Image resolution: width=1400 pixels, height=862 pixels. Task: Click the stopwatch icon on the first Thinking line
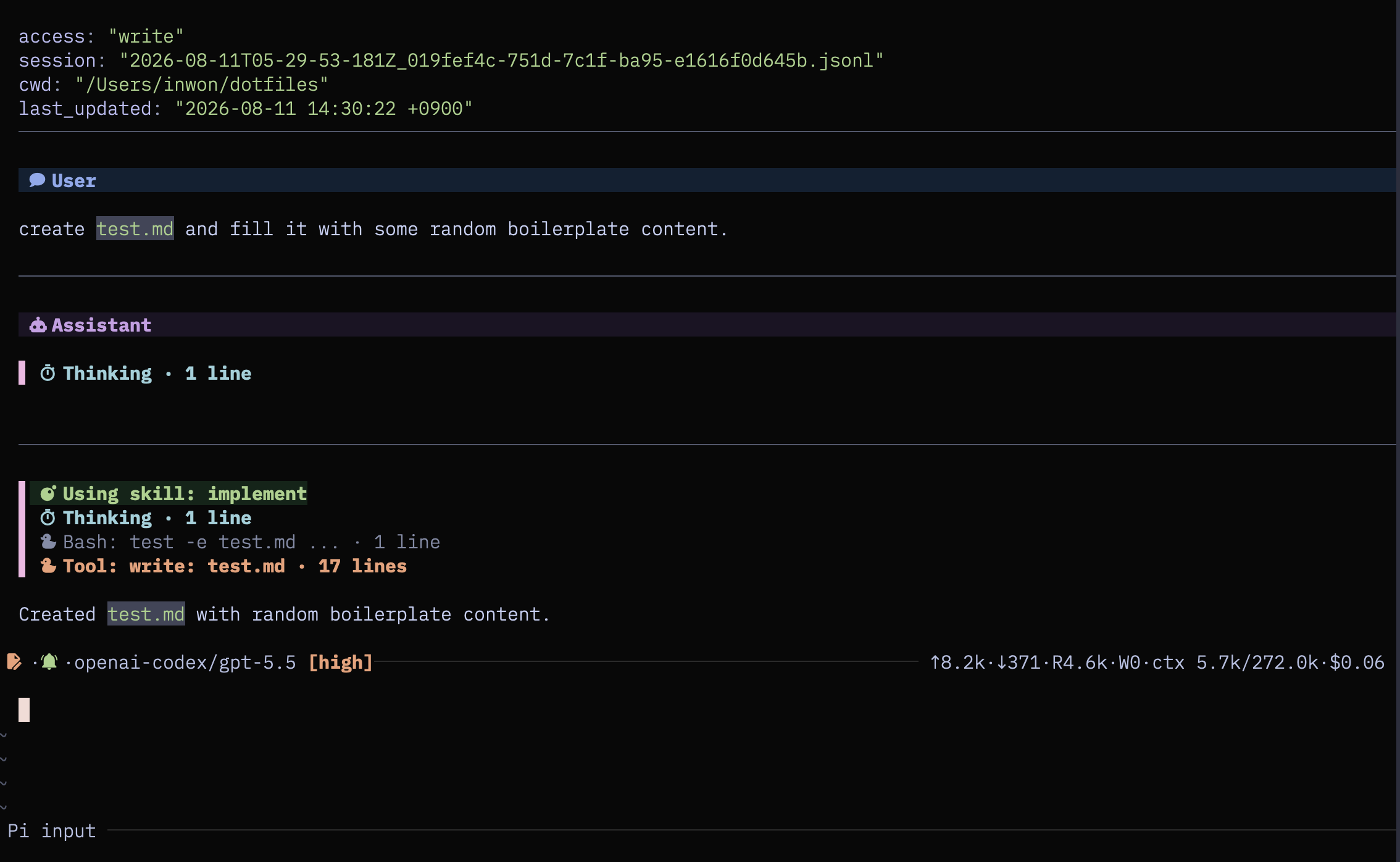pos(48,373)
